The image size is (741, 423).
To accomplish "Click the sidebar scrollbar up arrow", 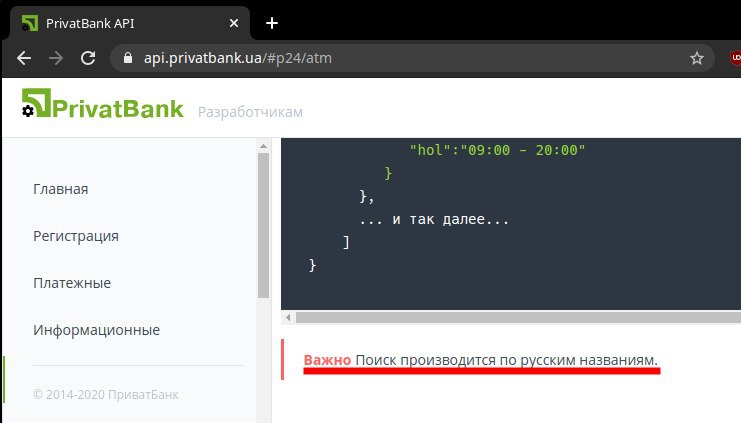I will coord(264,147).
